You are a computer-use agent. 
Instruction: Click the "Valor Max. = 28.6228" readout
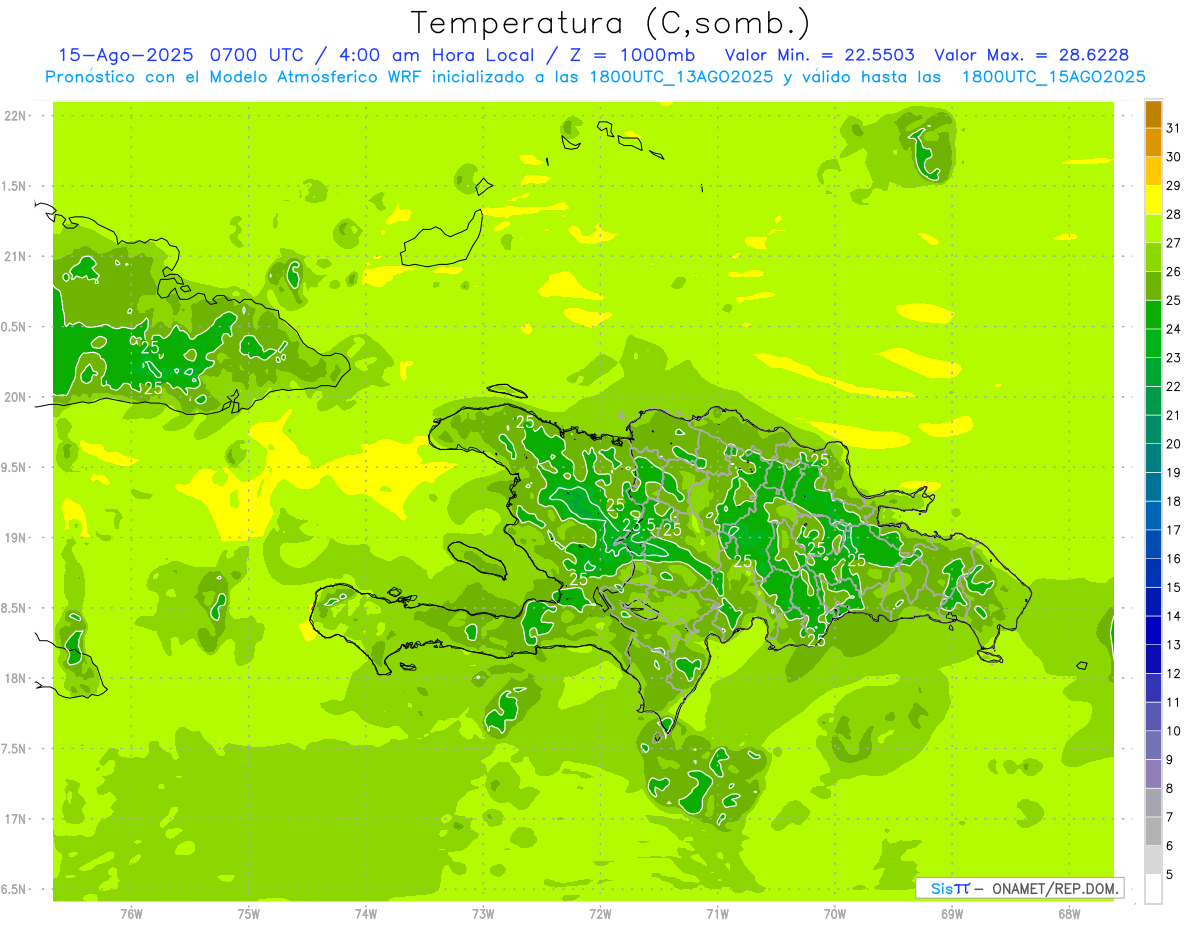1031,55
